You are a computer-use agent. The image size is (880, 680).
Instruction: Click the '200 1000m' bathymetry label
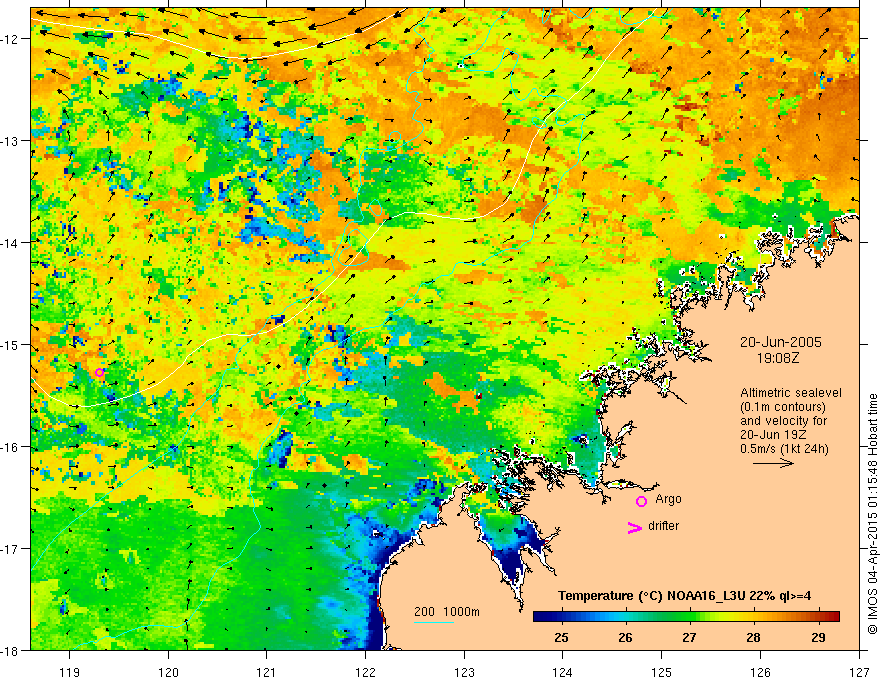click(x=447, y=612)
